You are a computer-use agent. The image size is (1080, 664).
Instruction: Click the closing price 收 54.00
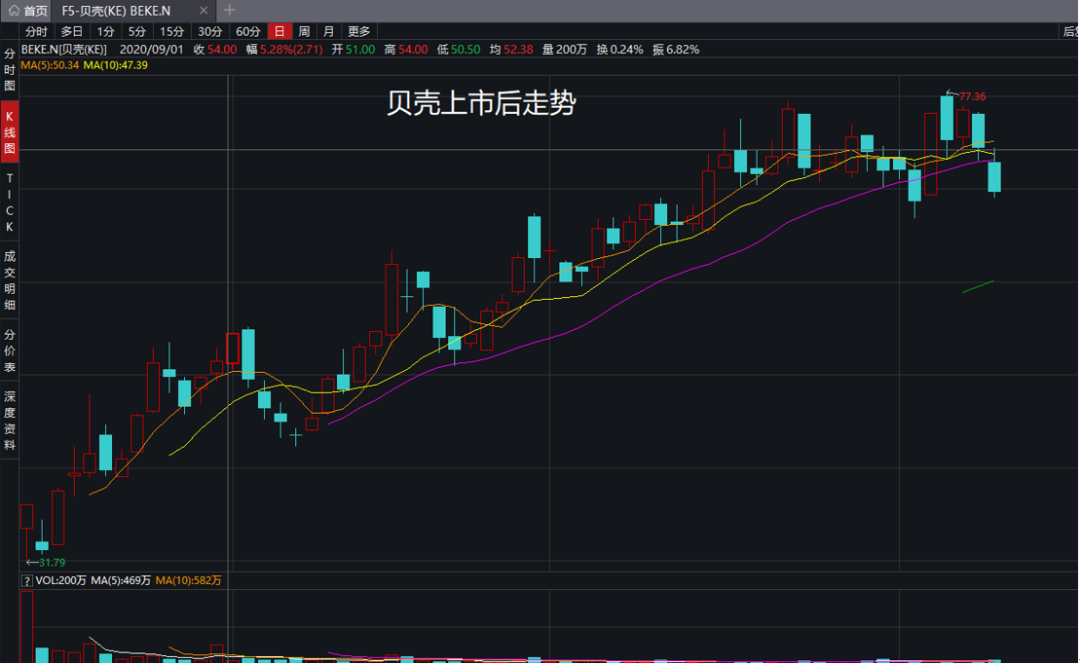point(215,50)
